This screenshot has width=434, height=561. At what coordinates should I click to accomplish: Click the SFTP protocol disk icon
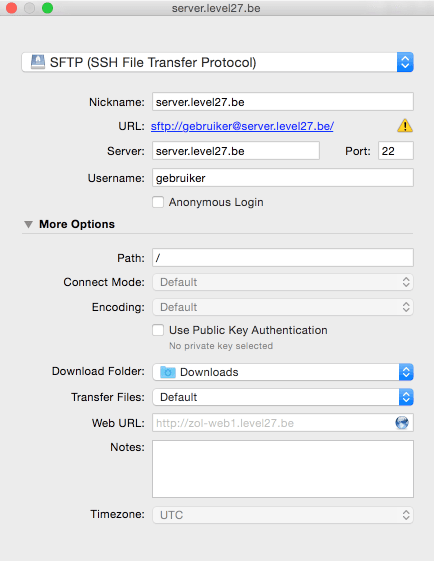point(38,62)
